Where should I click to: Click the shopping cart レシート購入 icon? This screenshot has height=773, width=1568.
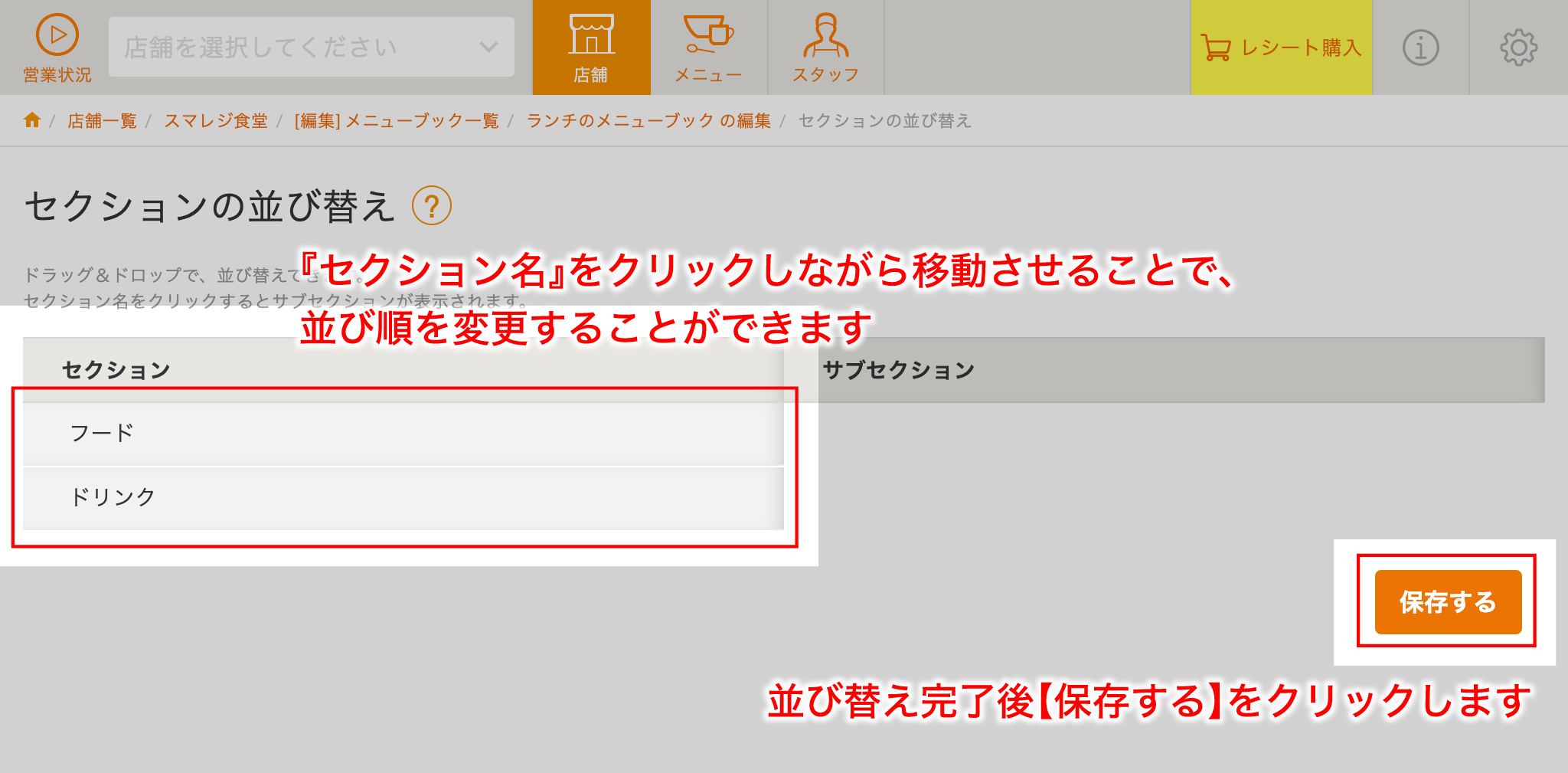[1215, 47]
